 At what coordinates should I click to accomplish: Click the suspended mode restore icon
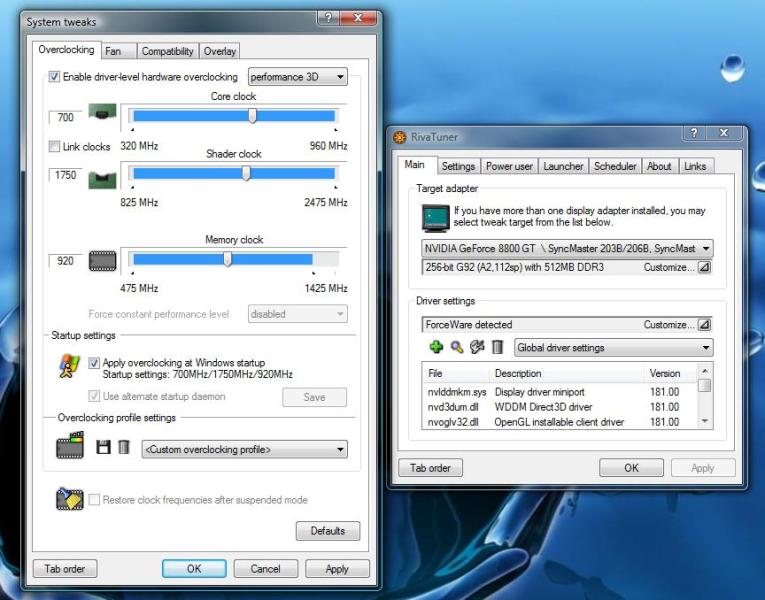(70, 499)
